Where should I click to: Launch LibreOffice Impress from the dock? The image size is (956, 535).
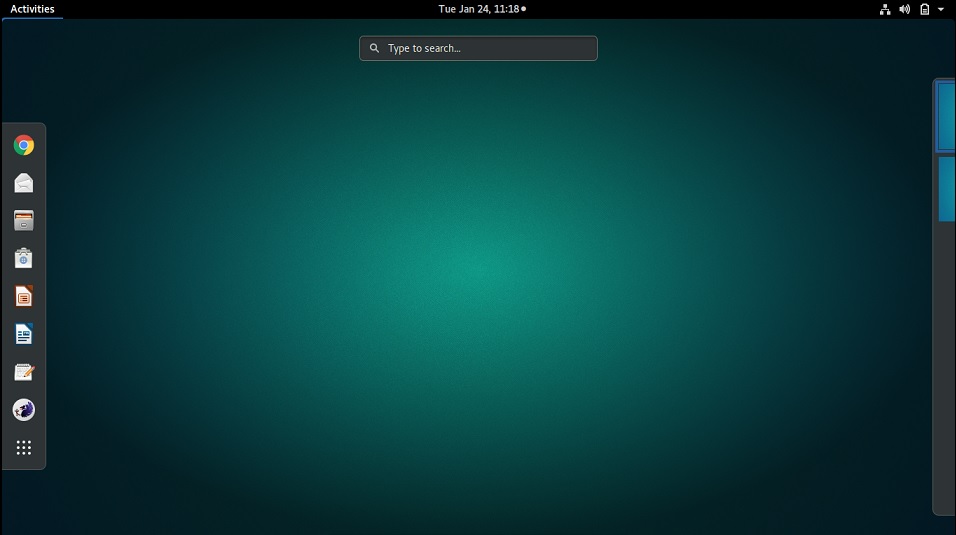pyautogui.click(x=24, y=297)
